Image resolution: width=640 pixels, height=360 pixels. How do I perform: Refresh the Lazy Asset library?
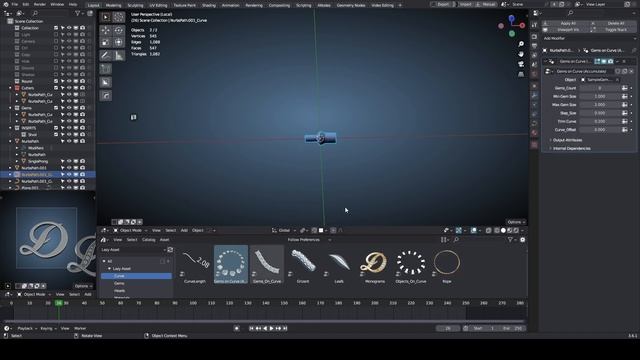click(x=170, y=250)
